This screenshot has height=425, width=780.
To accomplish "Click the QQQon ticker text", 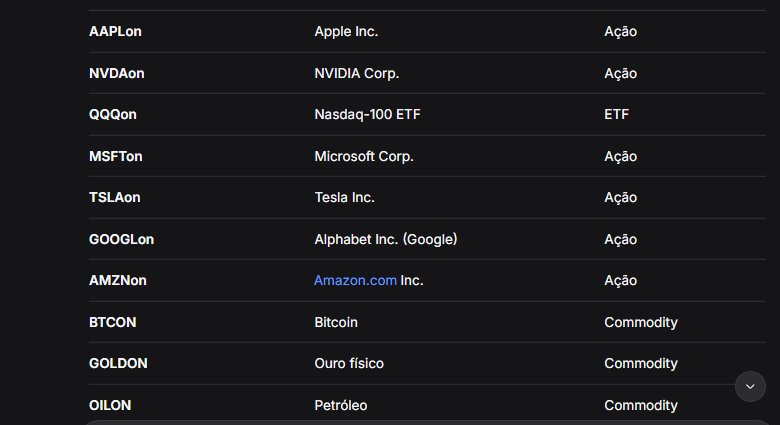I will [113, 114].
